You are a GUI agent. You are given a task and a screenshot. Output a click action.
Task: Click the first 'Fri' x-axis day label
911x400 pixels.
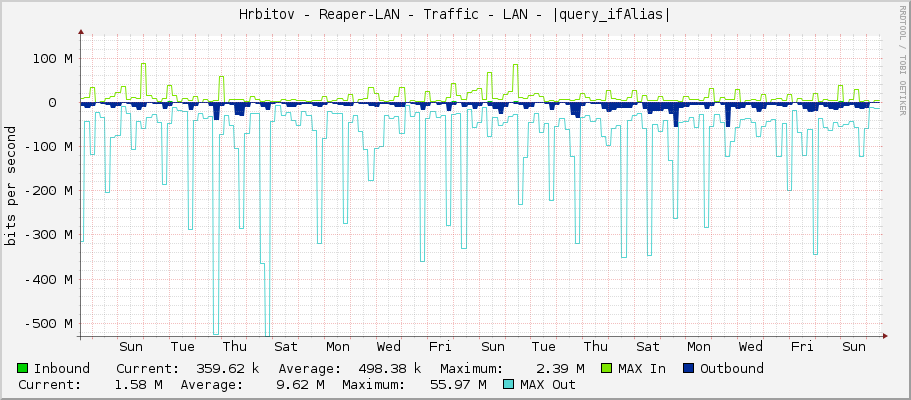(x=440, y=347)
